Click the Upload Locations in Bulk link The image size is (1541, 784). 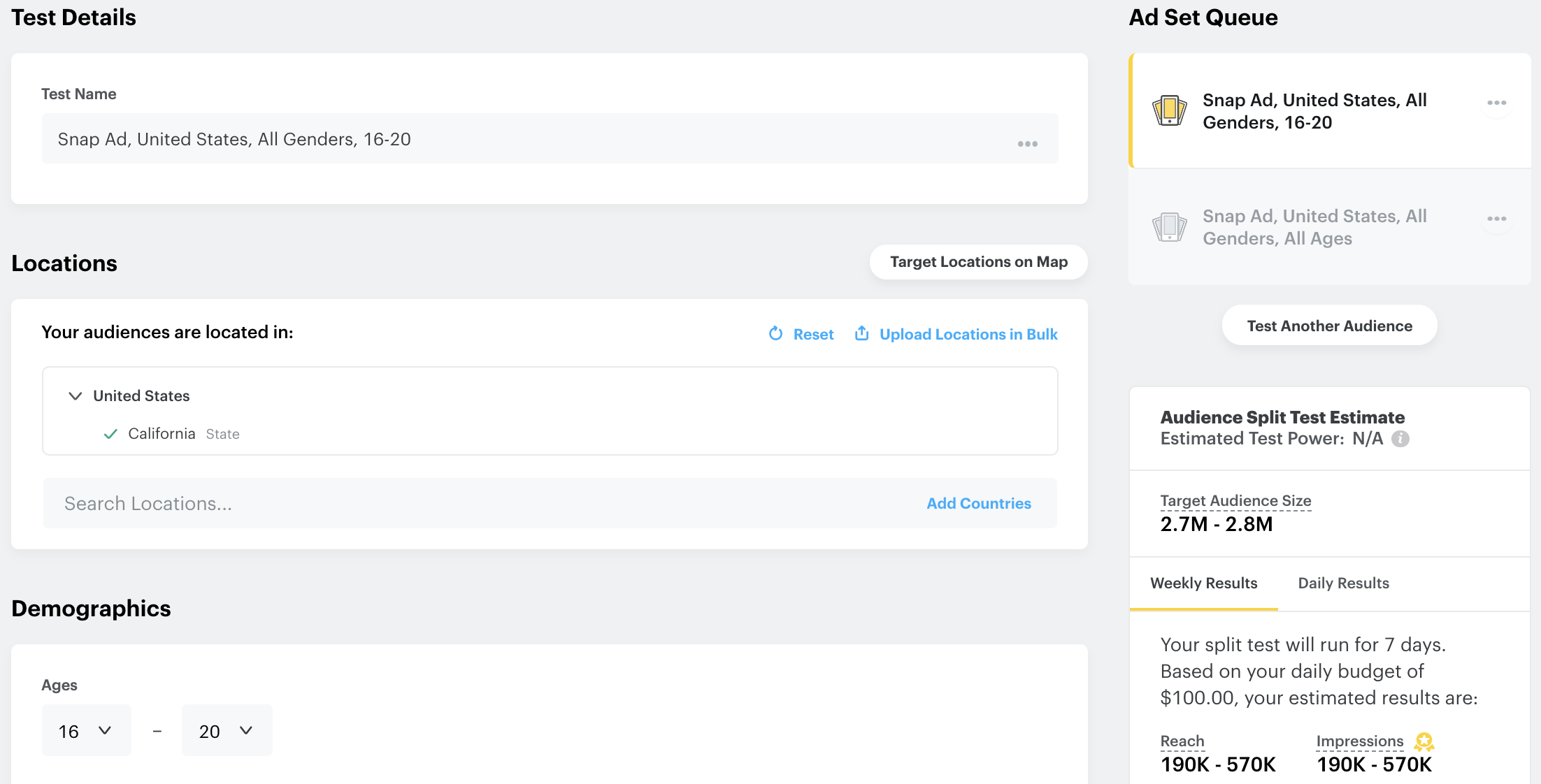(x=968, y=335)
